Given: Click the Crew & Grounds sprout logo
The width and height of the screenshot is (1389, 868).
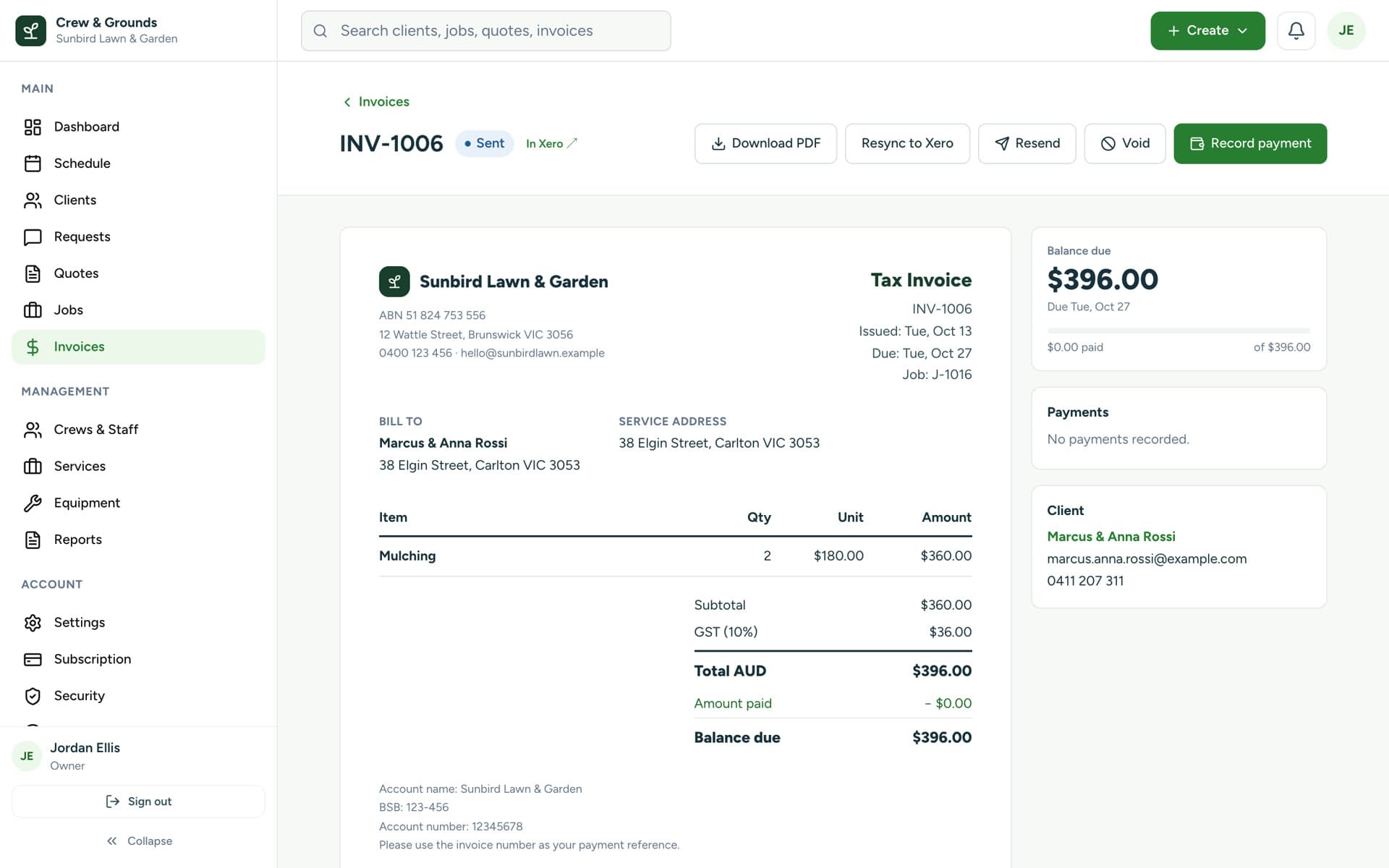Looking at the screenshot, I should pyautogui.click(x=30, y=30).
